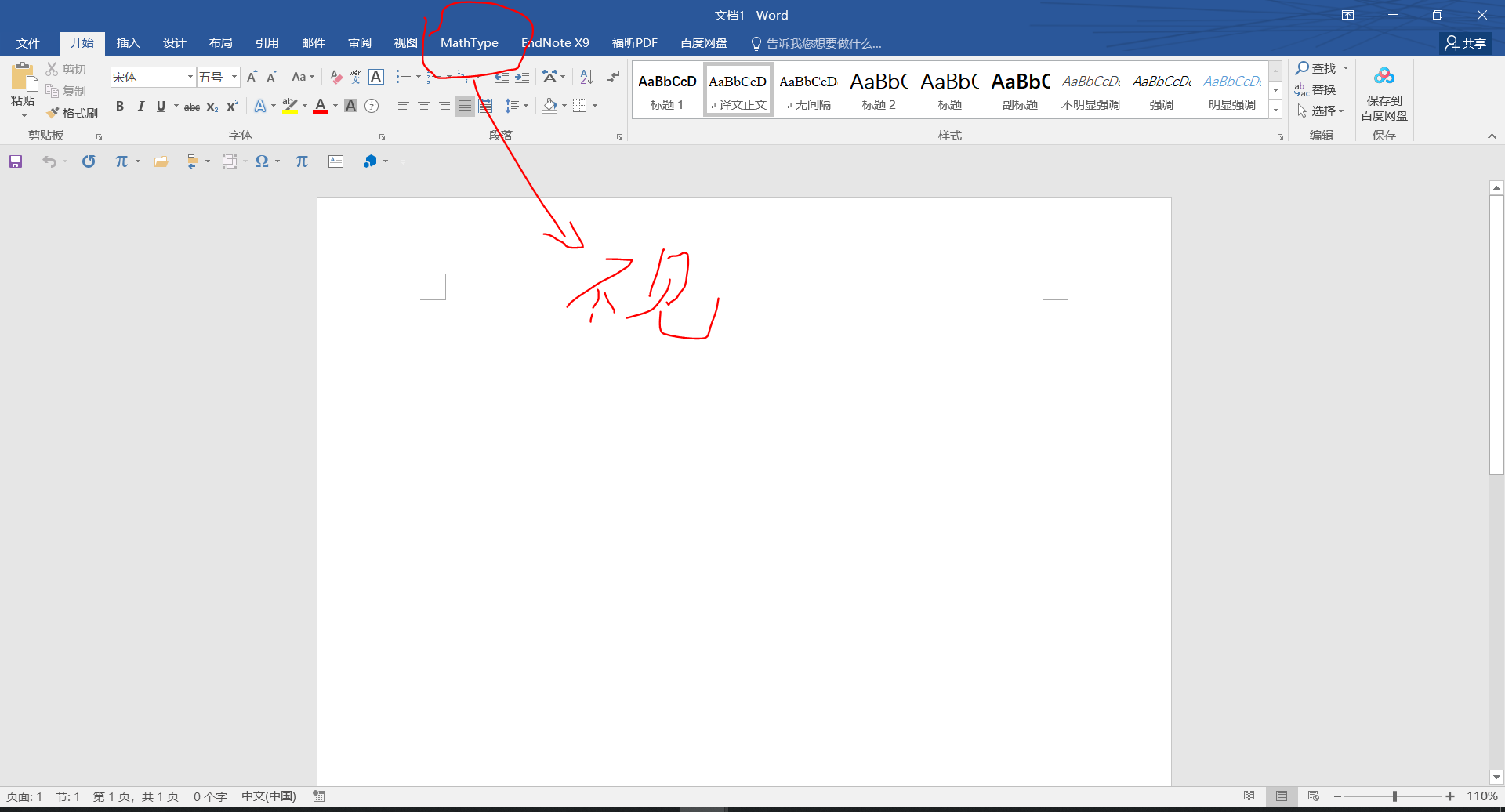Click the 保存到百度网盘 cloud icon

coord(1384,77)
